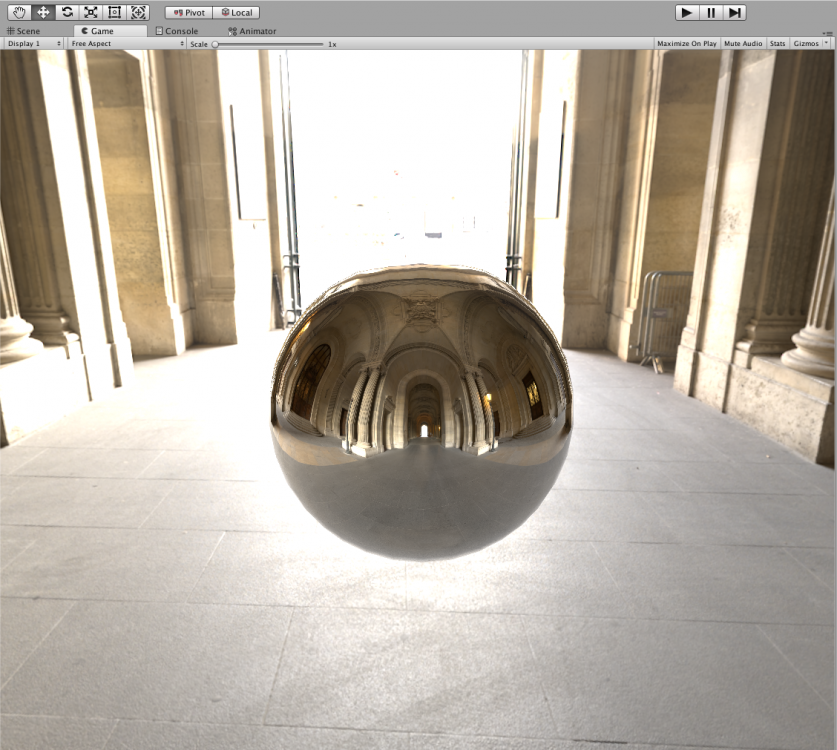Open the Display 1 dropdown

tap(34, 44)
